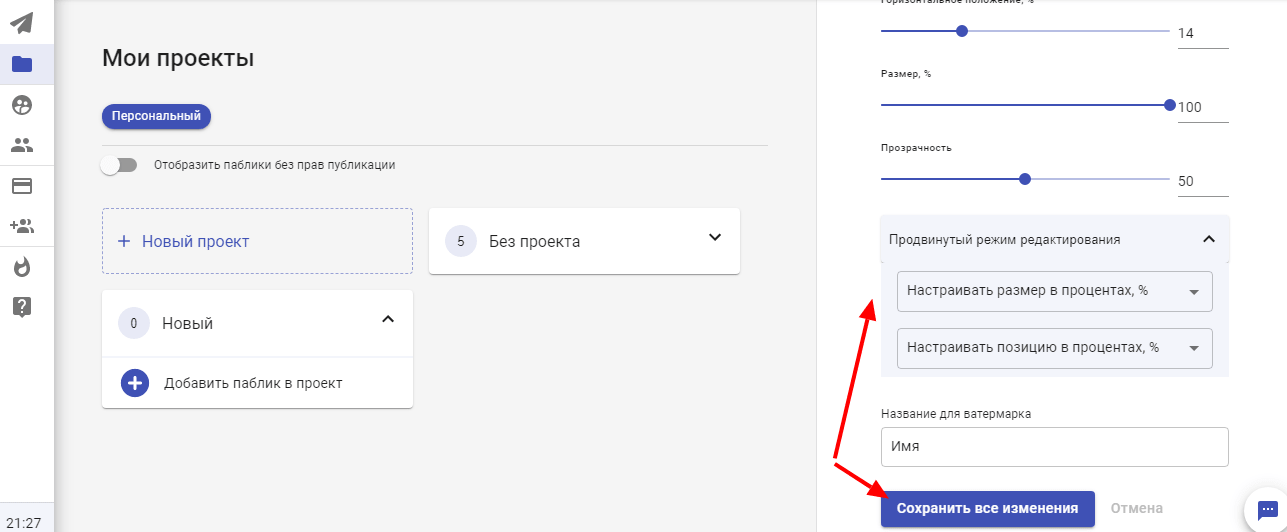Click the 21:27 clock in sidebar
The height and width of the screenshot is (532, 1287).
pyautogui.click(x=22, y=522)
